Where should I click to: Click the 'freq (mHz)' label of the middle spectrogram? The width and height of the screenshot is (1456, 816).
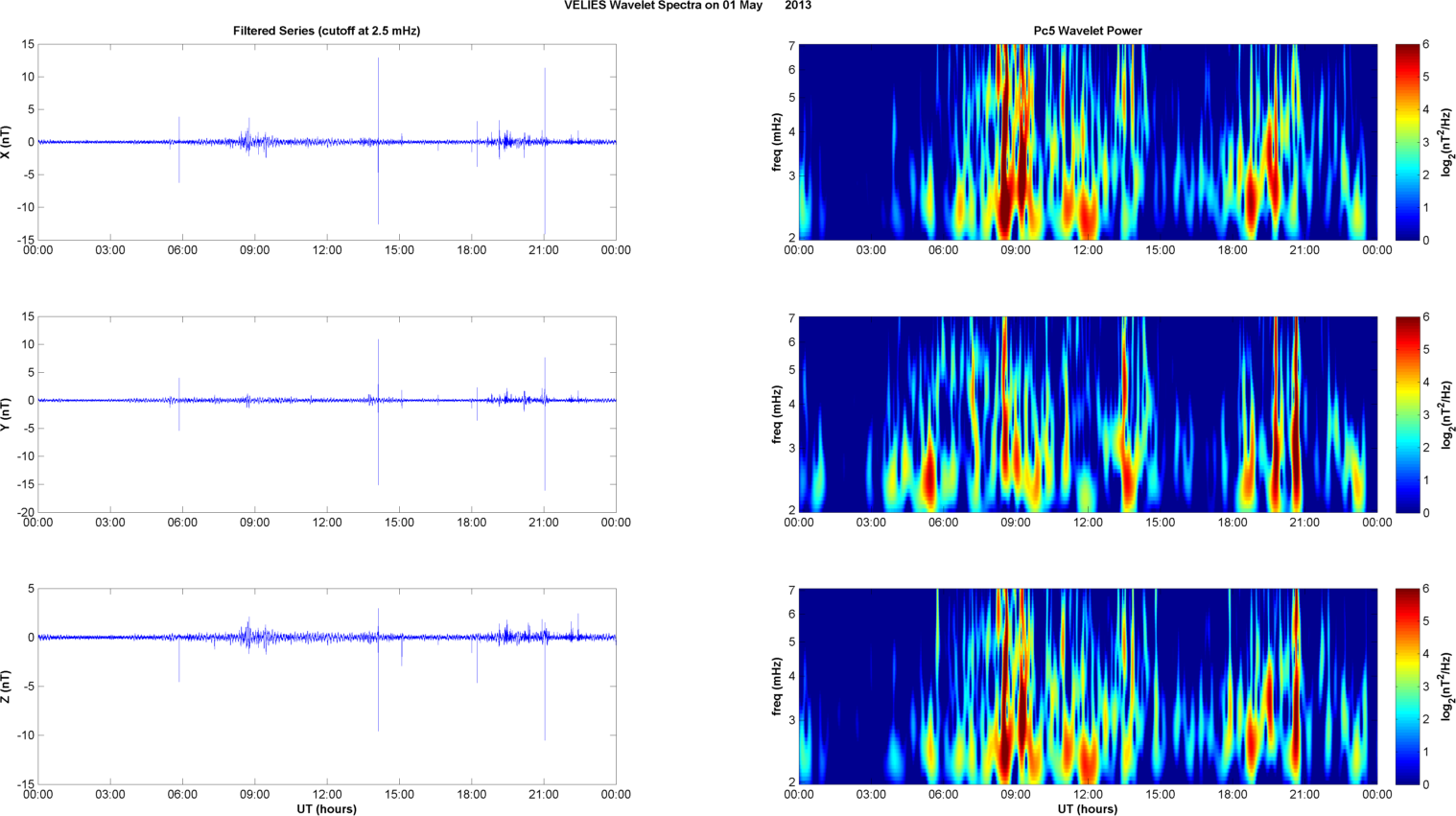pyautogui.click(x=777, y=414)
